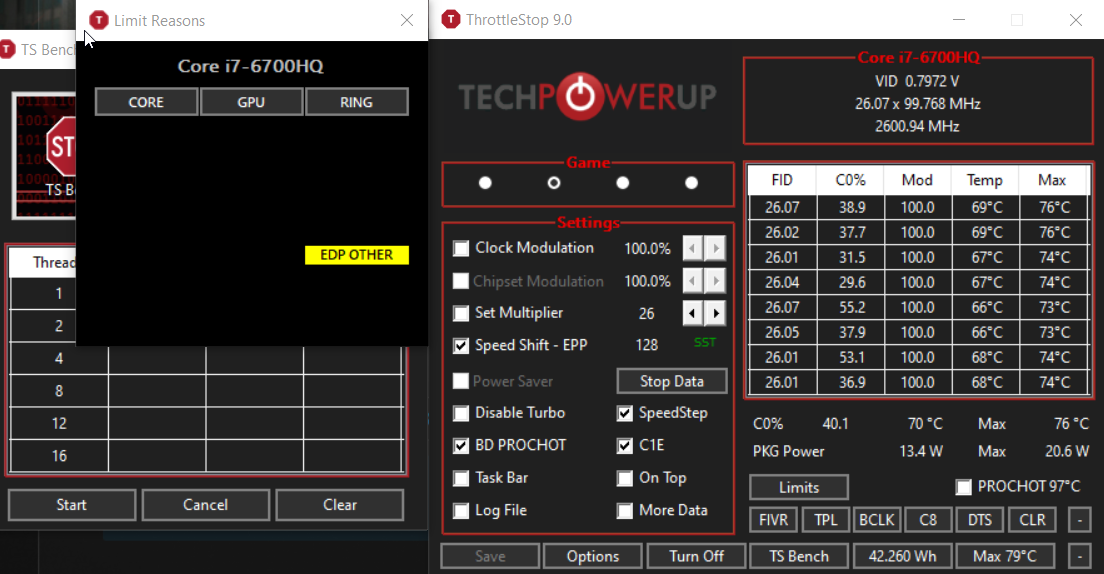Image resolution: width=1104 pixels, height=574 pixels.
Task: Select the first profile radio button
Action: (485, 183)
